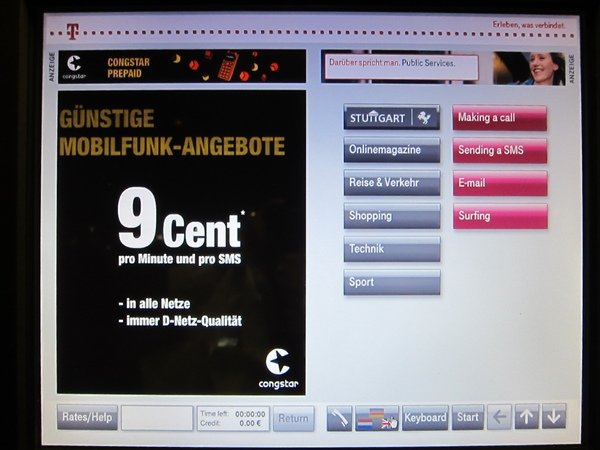Tap the Telekom T logo
This screenshot has height=450, width=600.
click(x=72, y=31)
